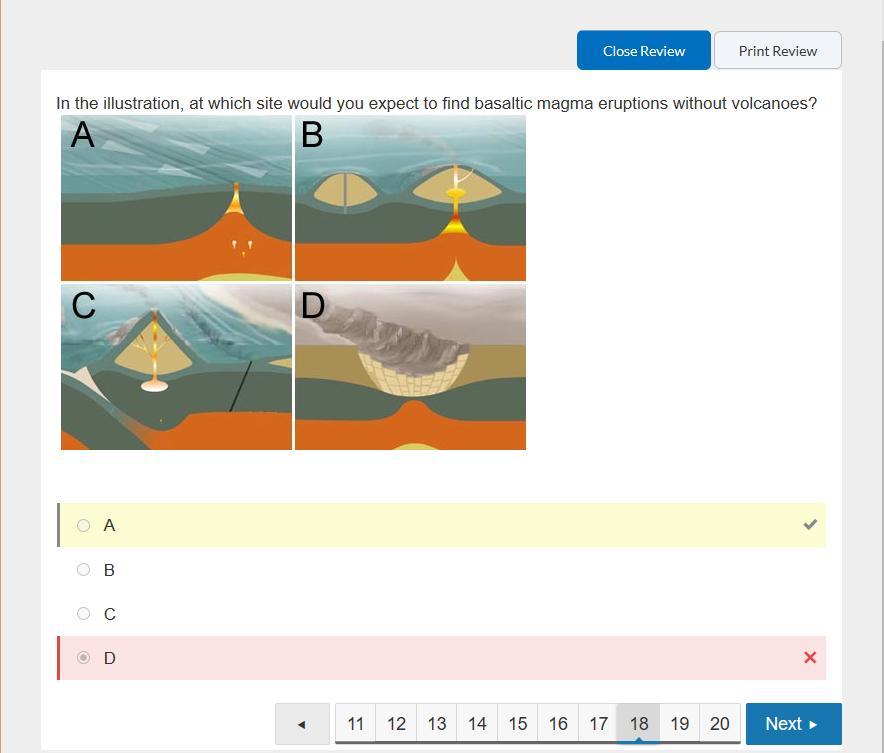Select radio button for answer D
This screenshot has width=884, height=753.
83,657
